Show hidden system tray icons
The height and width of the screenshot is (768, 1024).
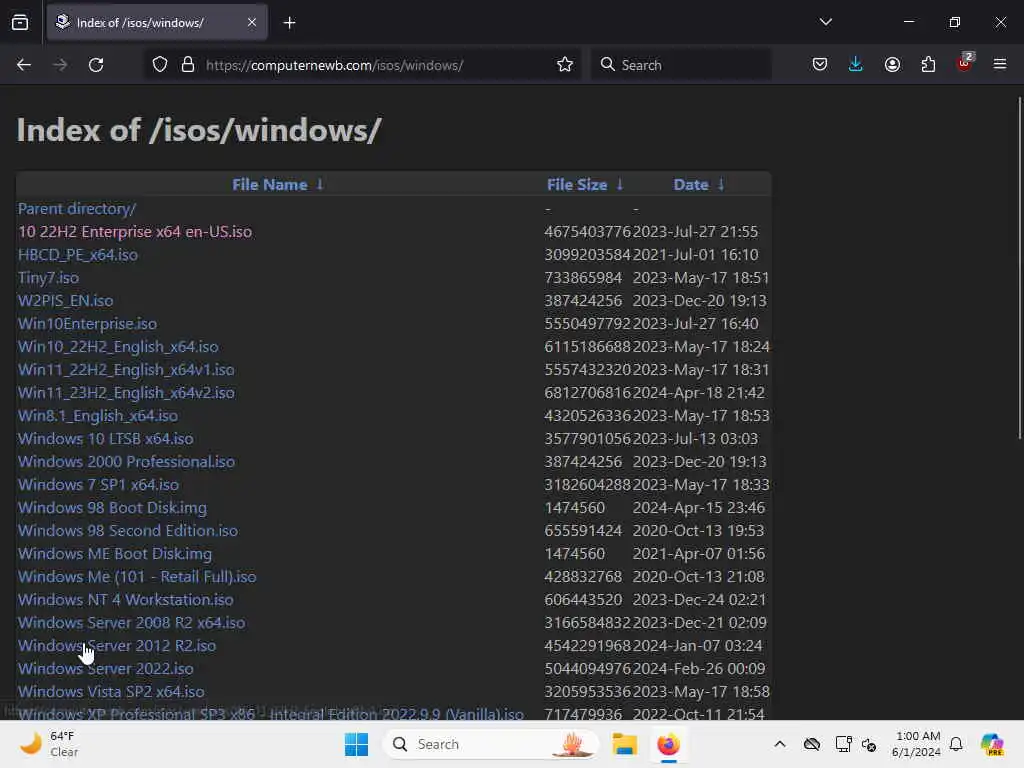(780, 744)
